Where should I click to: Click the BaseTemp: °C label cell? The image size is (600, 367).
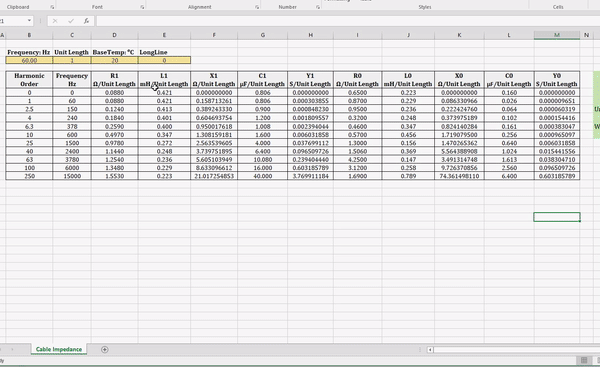(114, 52)
